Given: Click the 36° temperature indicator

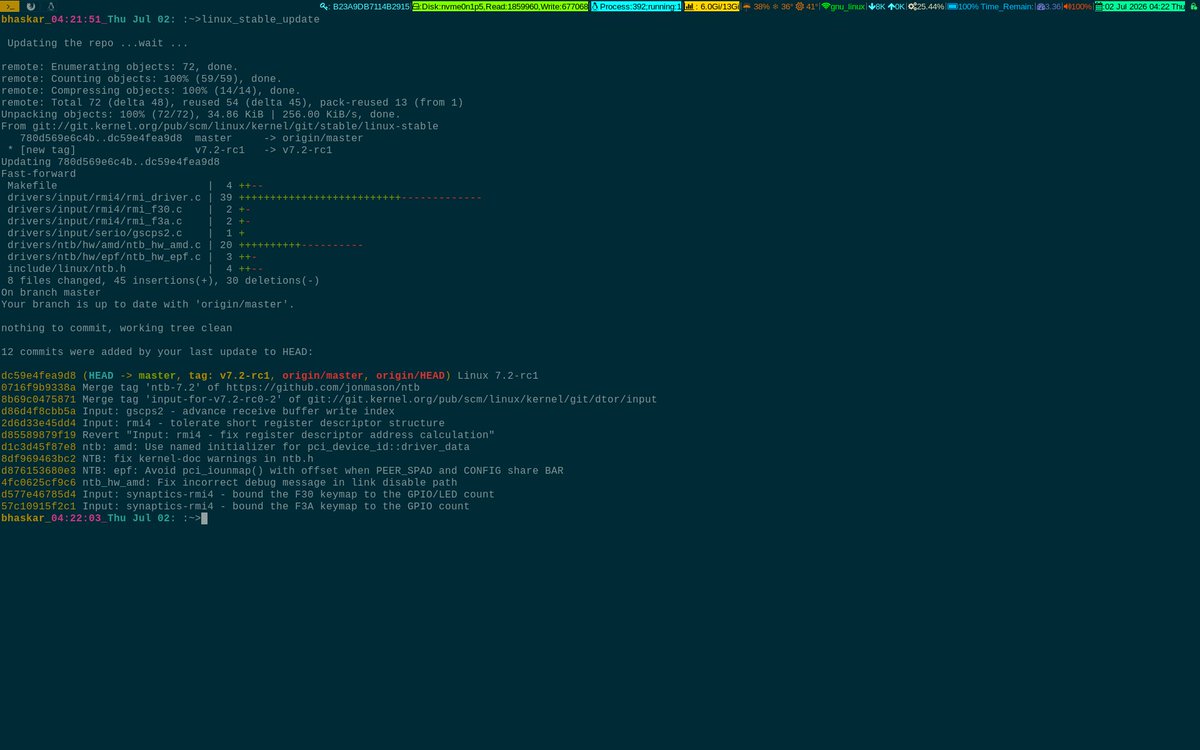Looking at the screenshot, I should 783,7.
